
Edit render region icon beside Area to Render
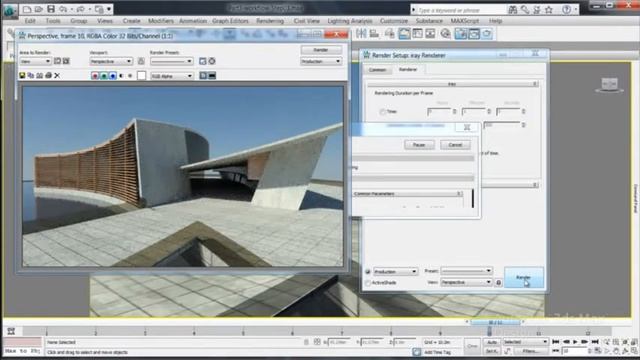pyautogui.click(x=57, y=61)
